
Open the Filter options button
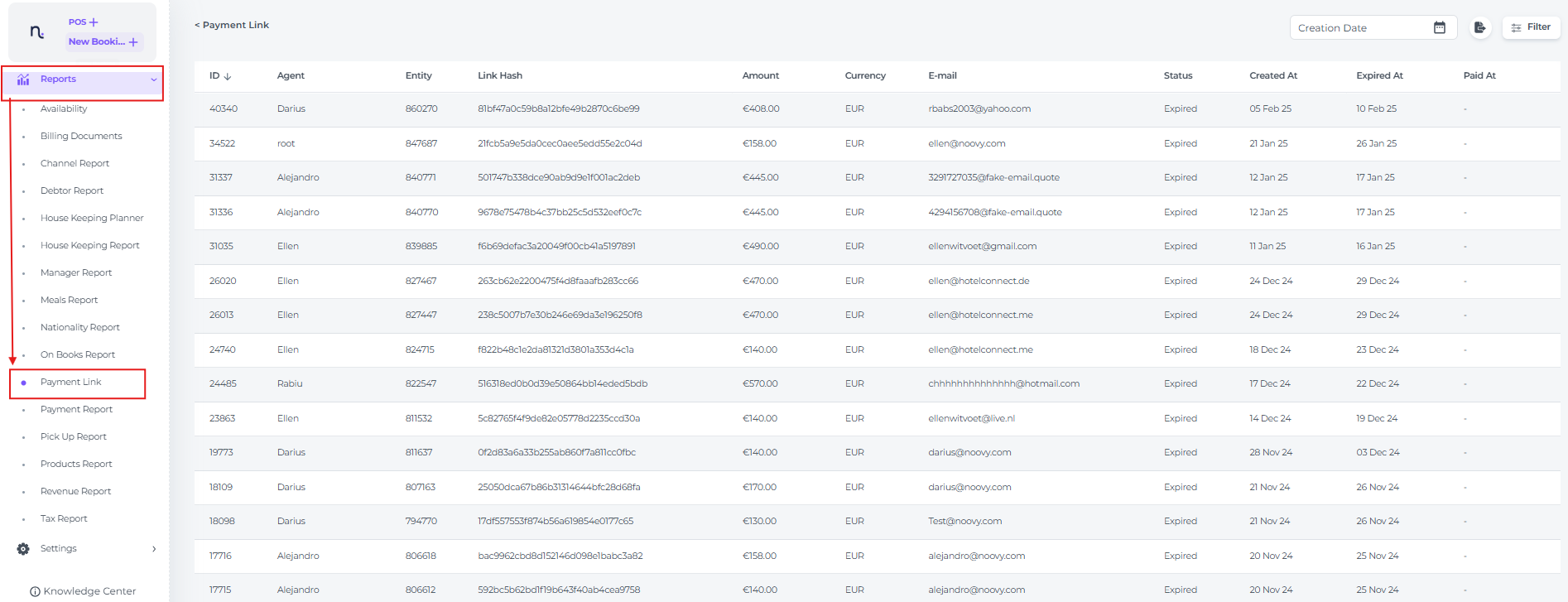(x=1531, y=27)
